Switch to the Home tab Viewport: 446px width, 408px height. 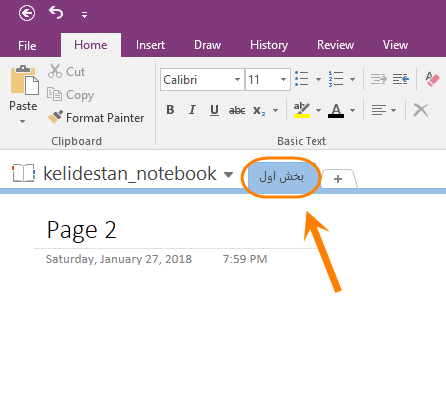91,45
